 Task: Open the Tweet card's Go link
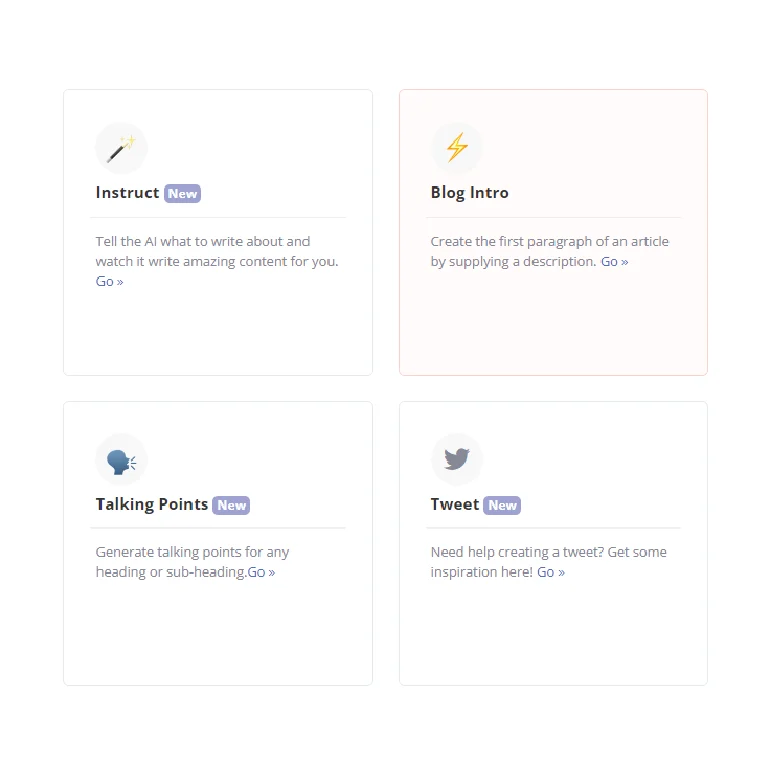[550, 573]
